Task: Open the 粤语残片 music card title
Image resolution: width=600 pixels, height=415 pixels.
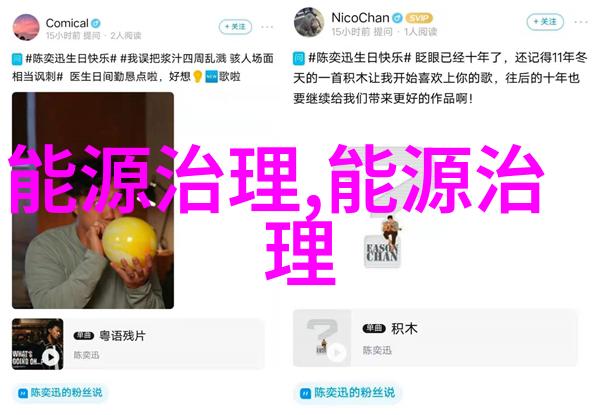Action: [x=122, y=336]
